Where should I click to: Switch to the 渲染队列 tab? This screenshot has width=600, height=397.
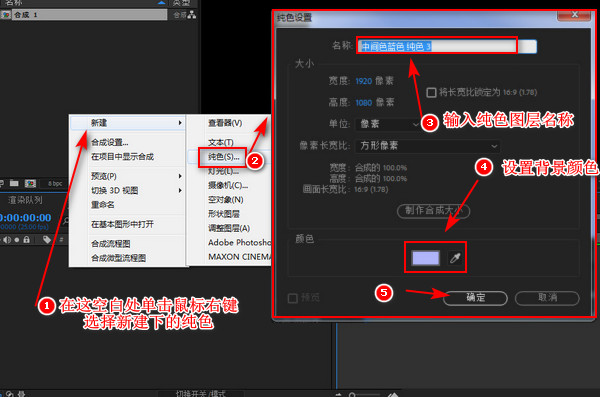point(25,200)
